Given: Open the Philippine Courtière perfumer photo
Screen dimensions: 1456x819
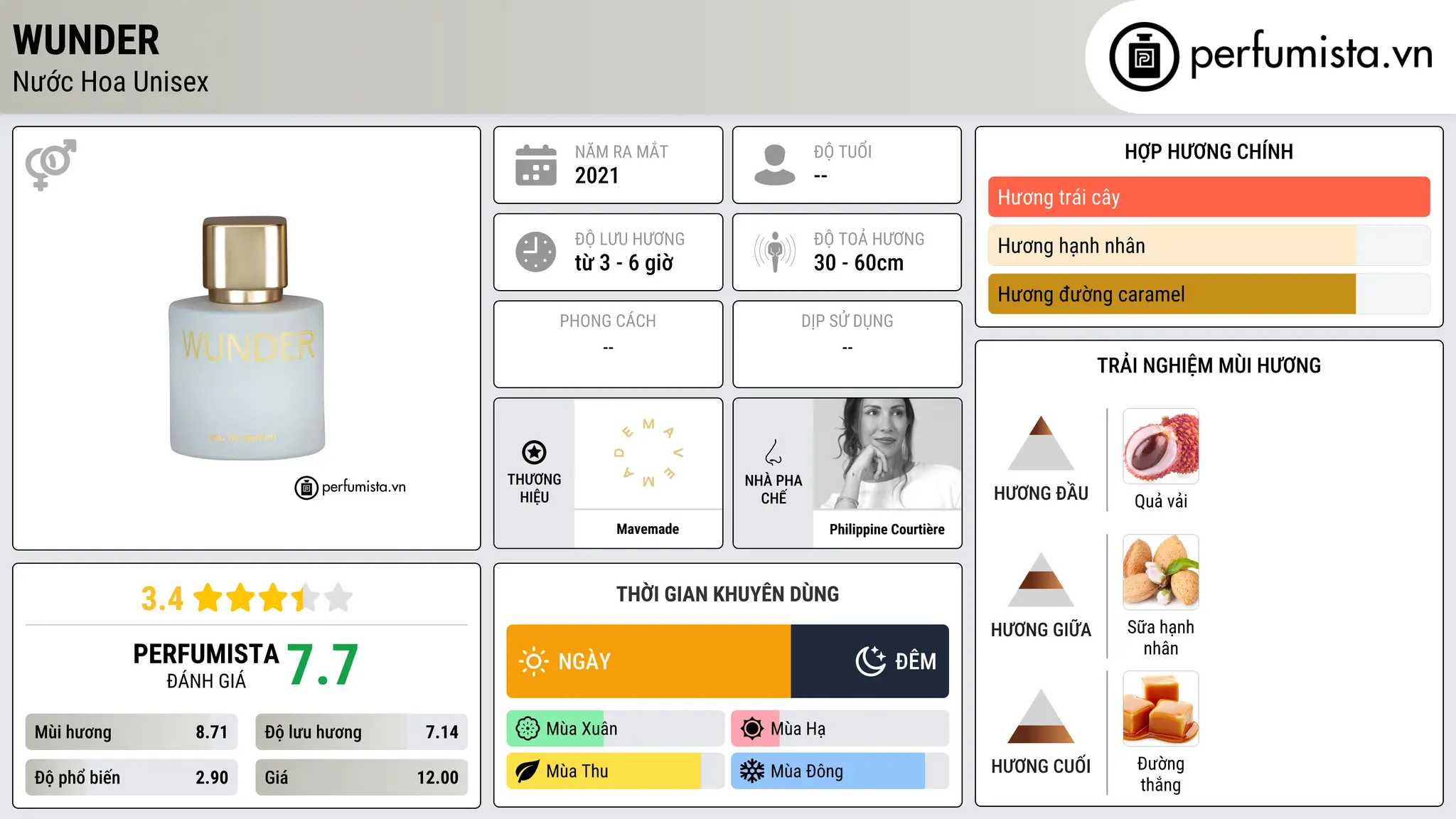Looking at the screenshot, I should tap(887, 454).
